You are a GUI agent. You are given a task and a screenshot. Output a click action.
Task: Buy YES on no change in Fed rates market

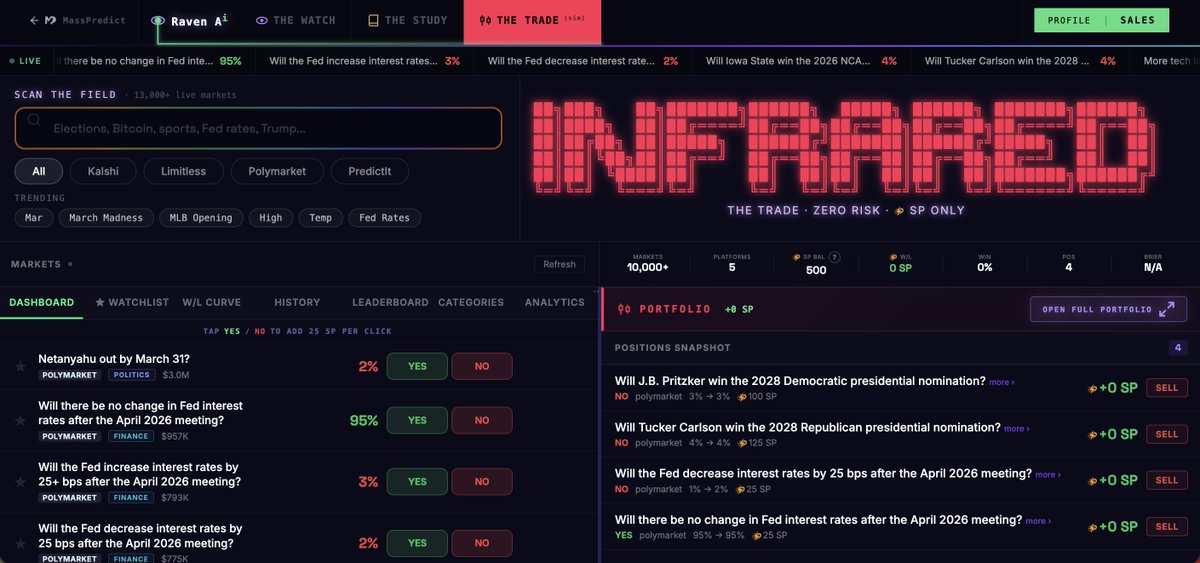[417, 421]
